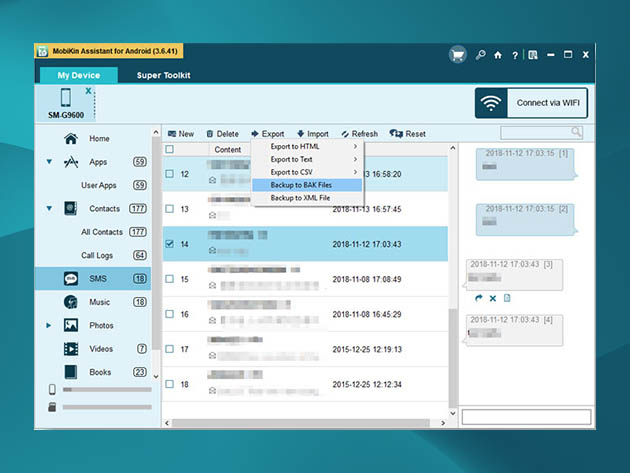Click the WiFi signal icon

[x=491, y=103]
